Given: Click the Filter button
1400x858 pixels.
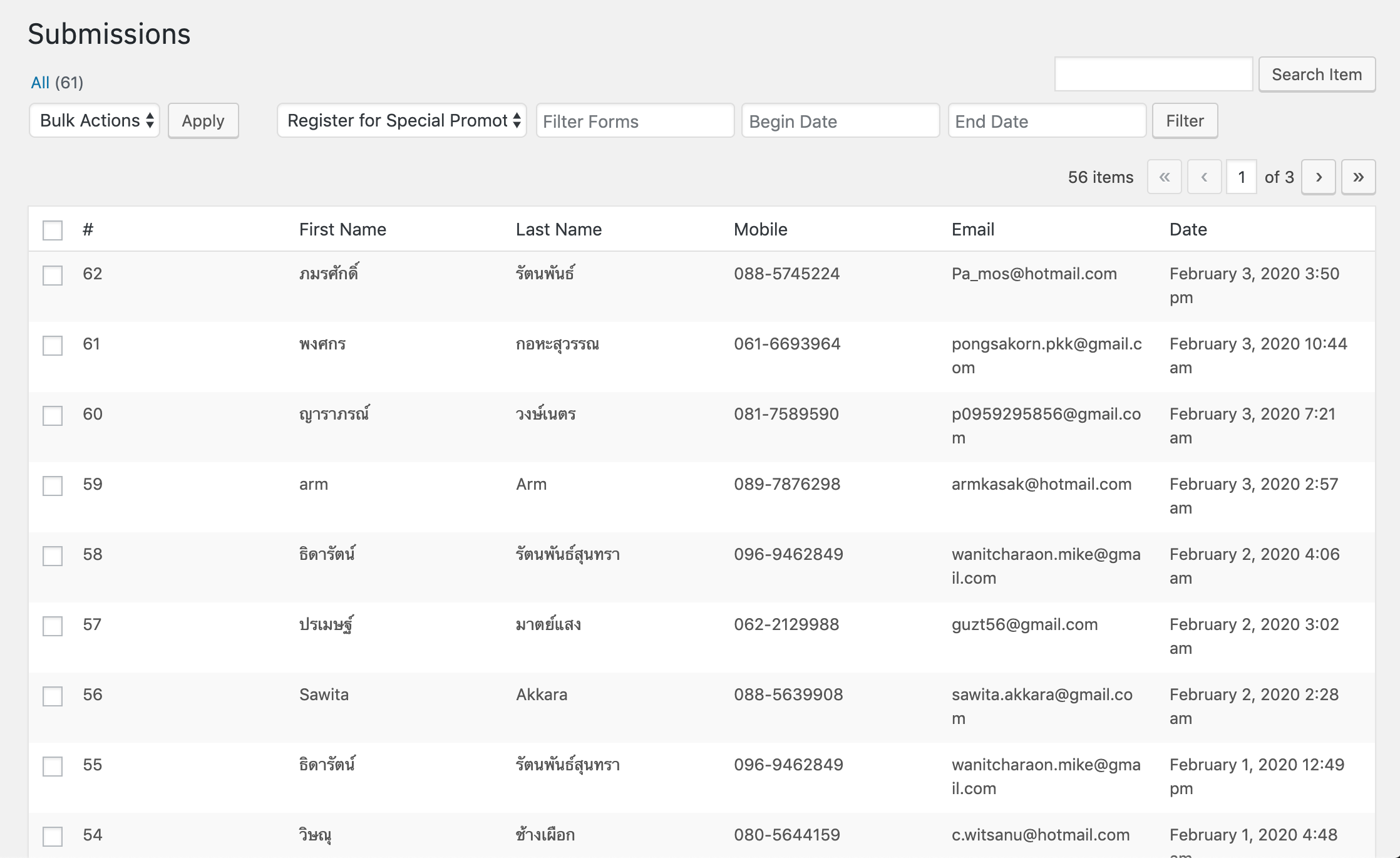Looking at the screenshot, I should coord(1185,120).
